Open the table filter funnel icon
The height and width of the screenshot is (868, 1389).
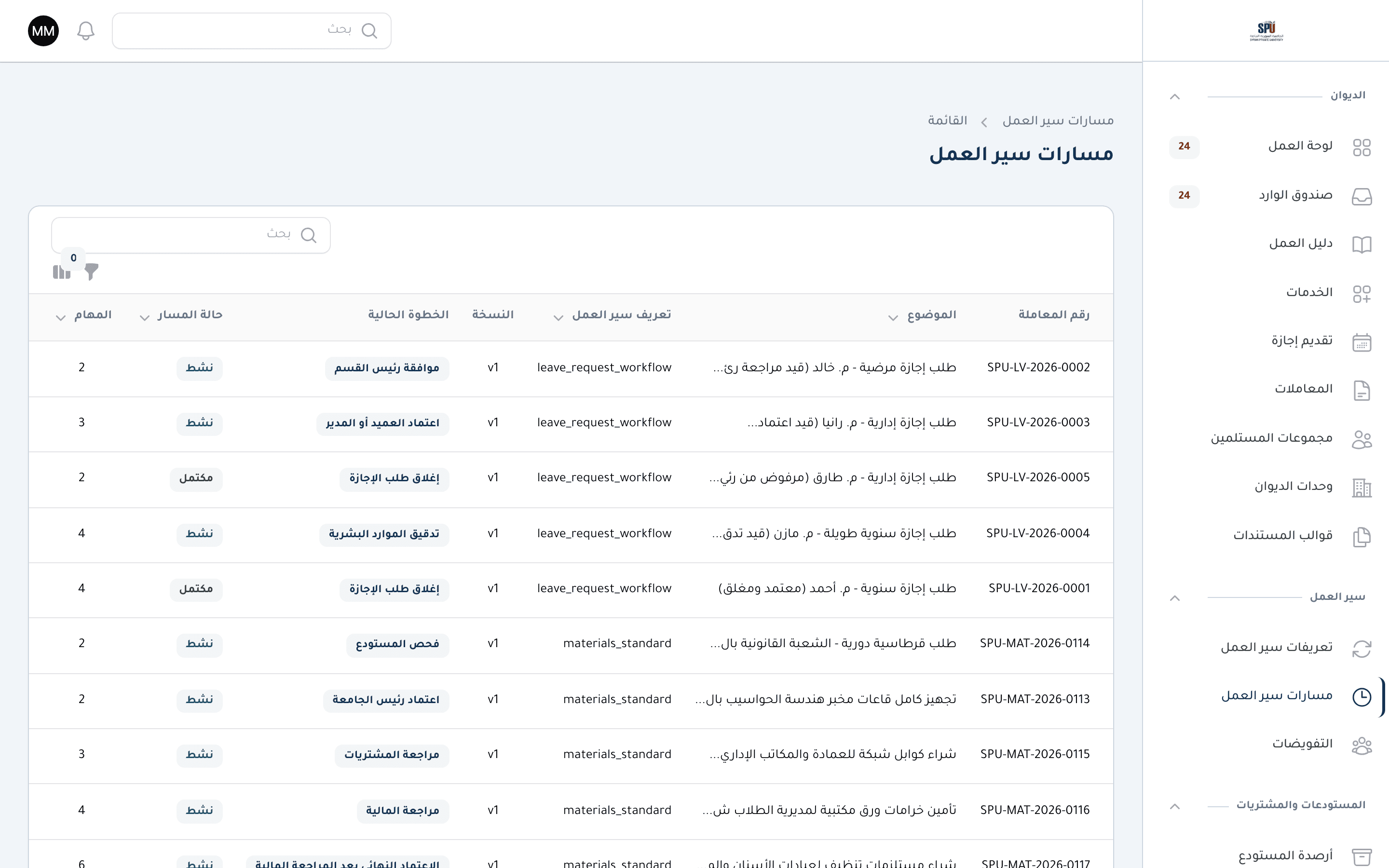pos(91,271)
